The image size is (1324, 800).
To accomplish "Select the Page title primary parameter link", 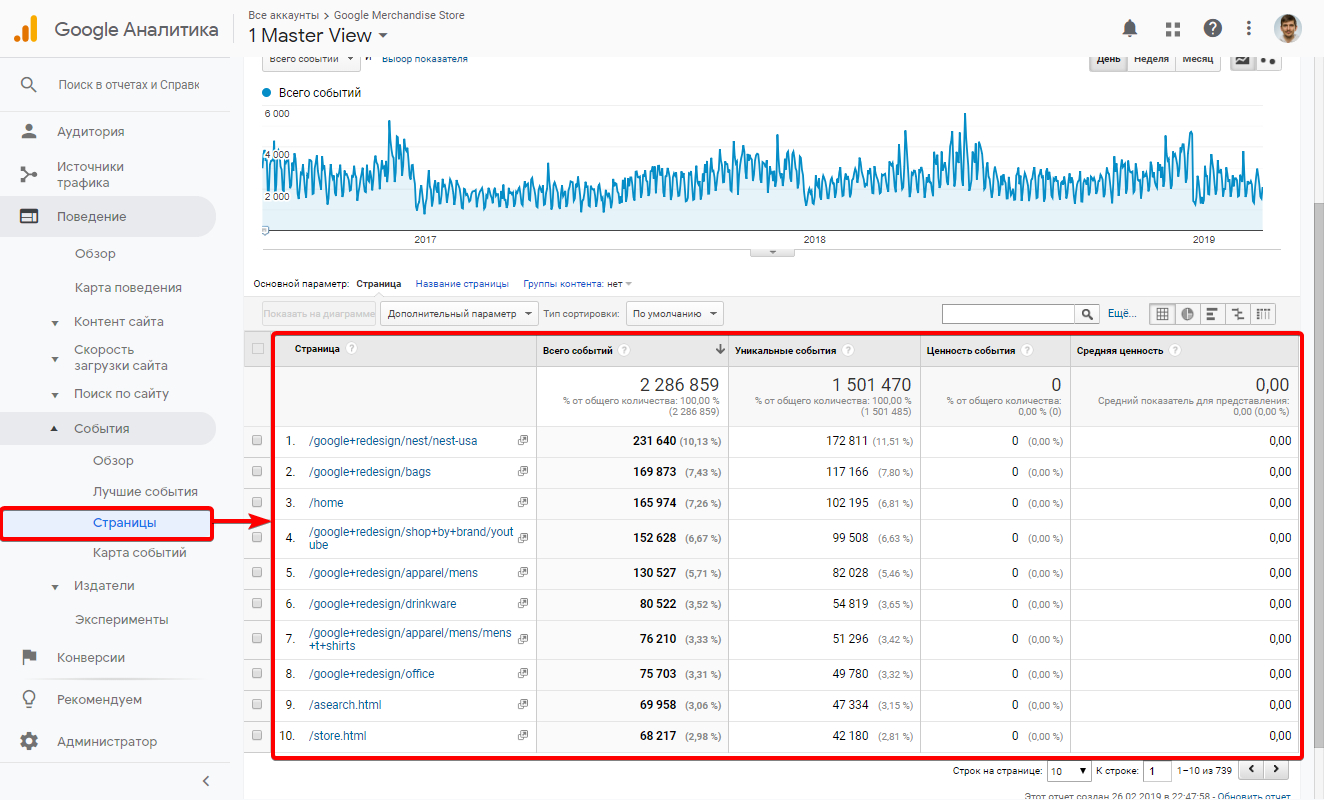I will tap(462, 284).
